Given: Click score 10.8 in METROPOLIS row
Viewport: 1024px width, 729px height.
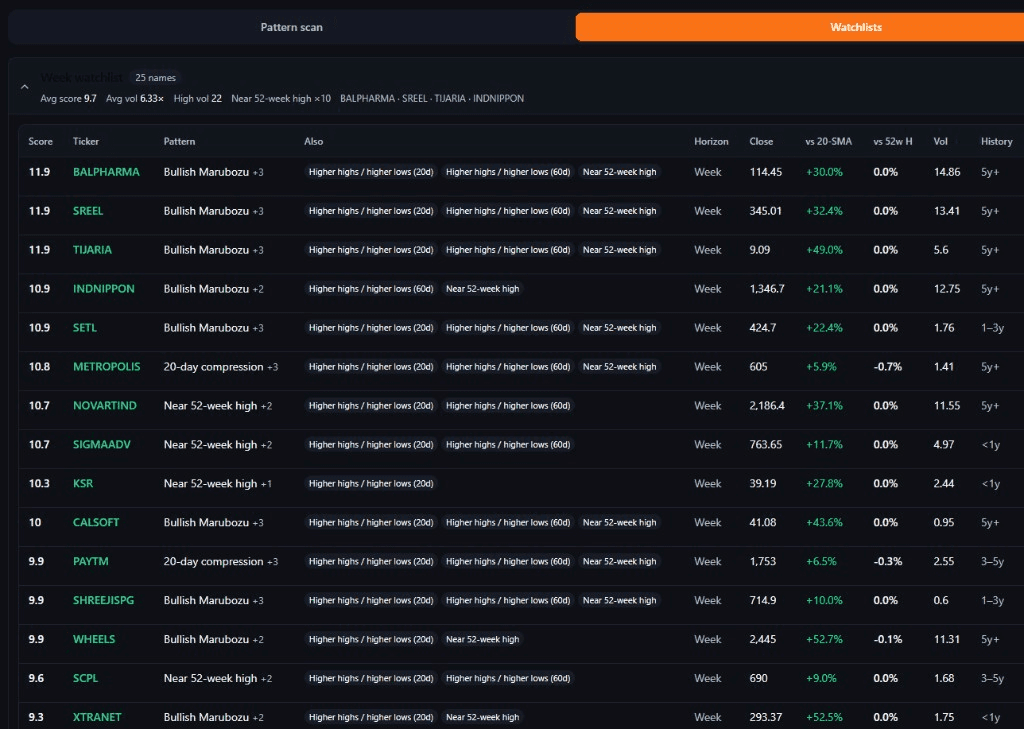Looking at the screenshot, I should pyautogui.click(x=39, y=366).
